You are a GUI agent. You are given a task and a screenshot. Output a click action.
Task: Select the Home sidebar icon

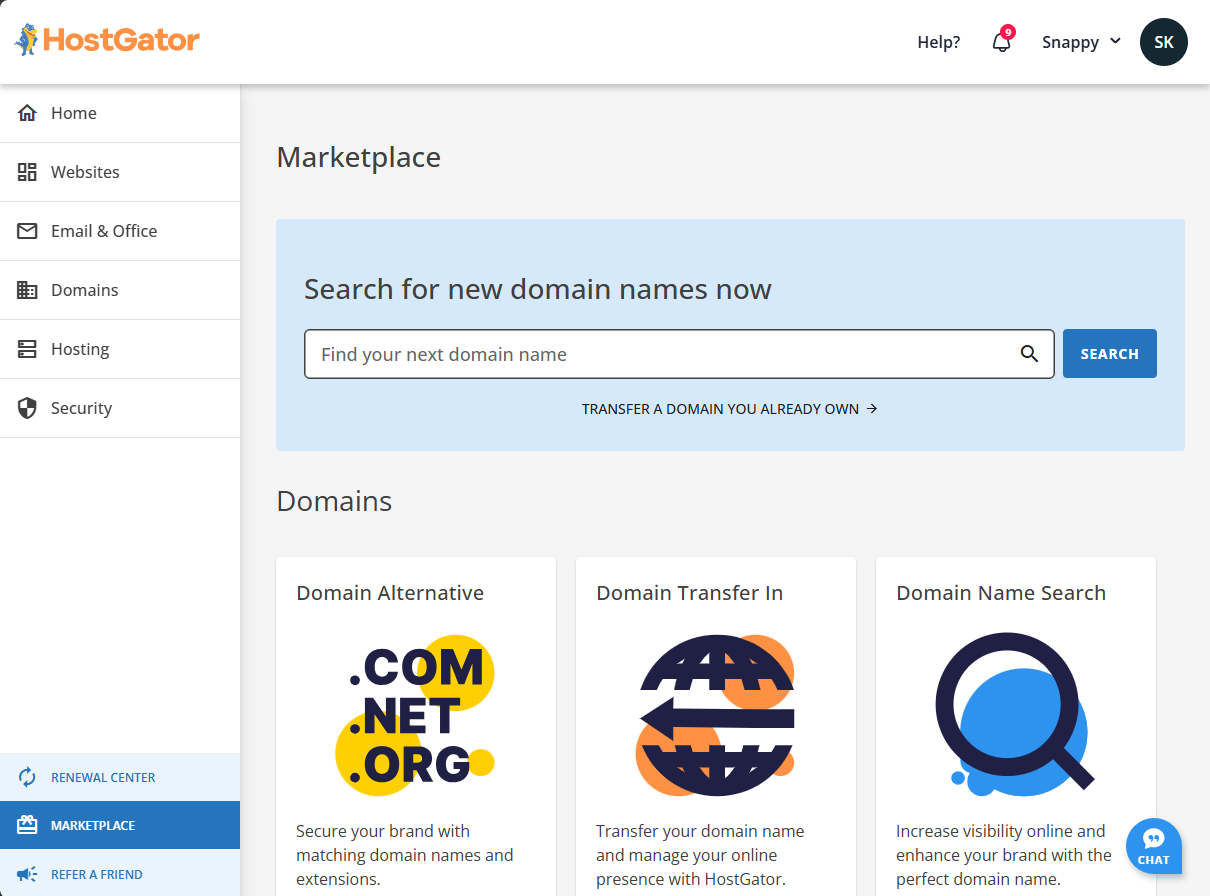tap(27, 112)
